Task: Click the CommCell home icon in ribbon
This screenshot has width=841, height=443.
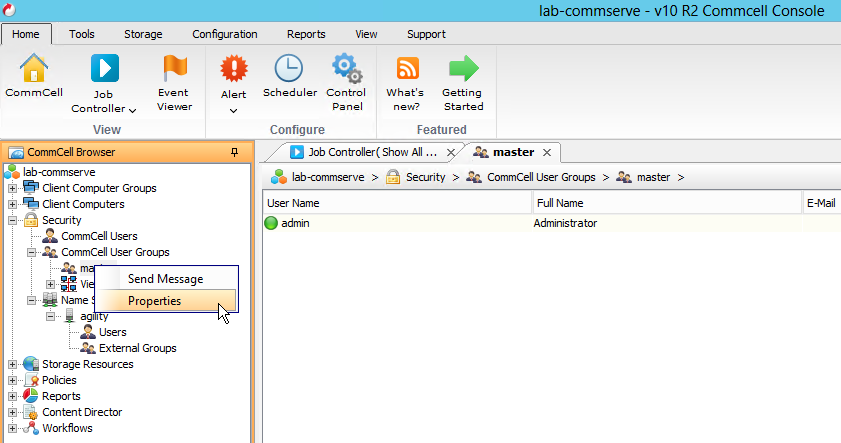Action: pos(34,71)
